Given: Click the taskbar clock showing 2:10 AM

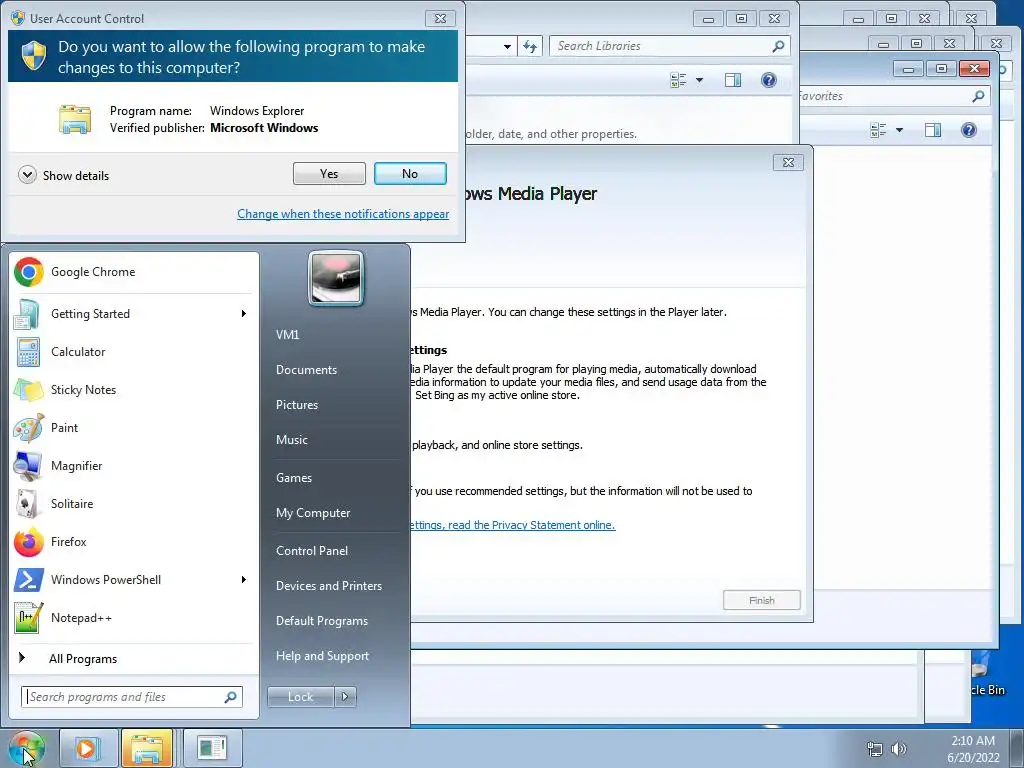Looking at the screenshot, I should pyautogui.click(x=973, y=749).
